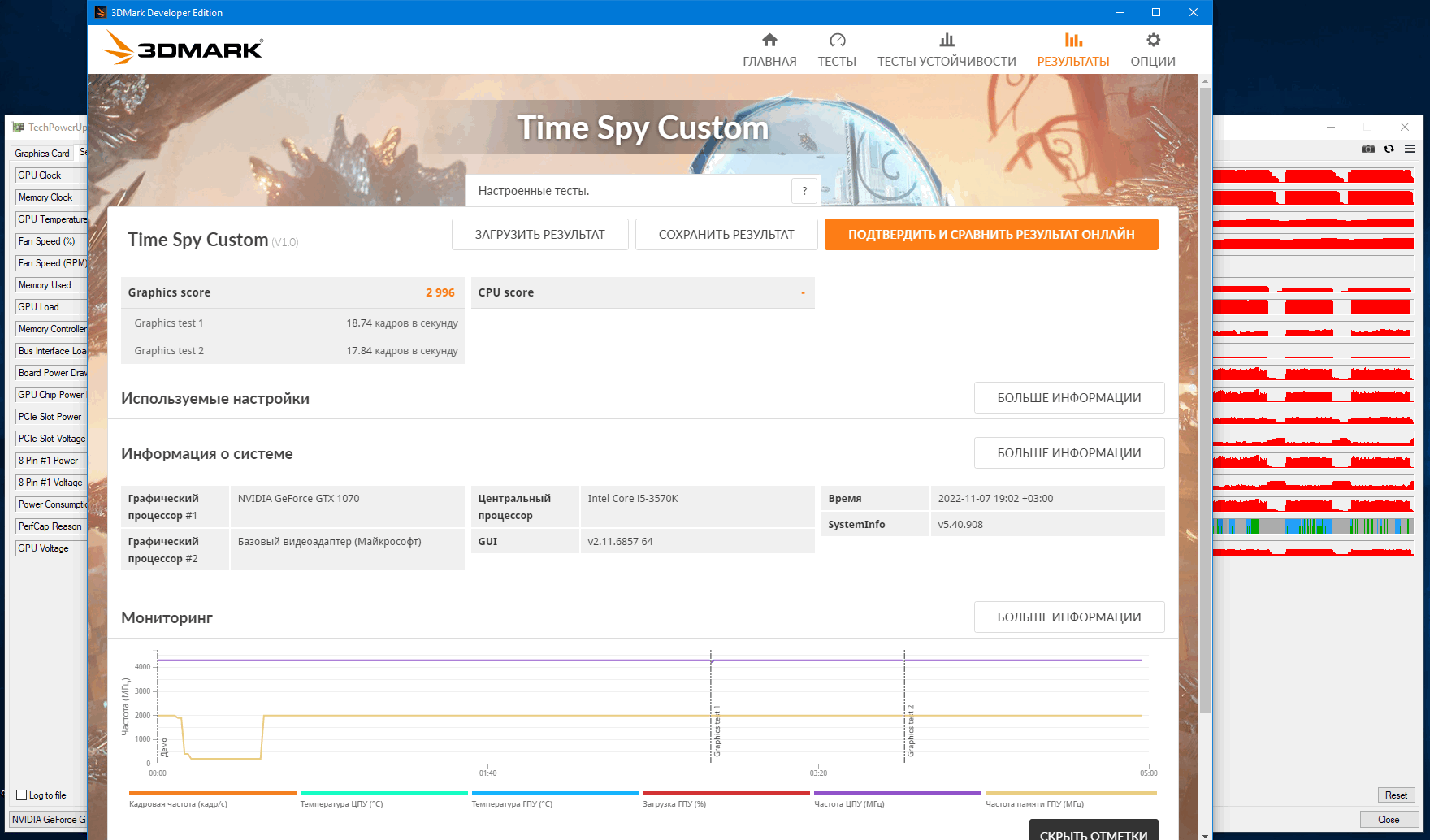Open the ГЛАВНАЯ home icon
Screen dimensions: 1430x840
click(769, 40)
